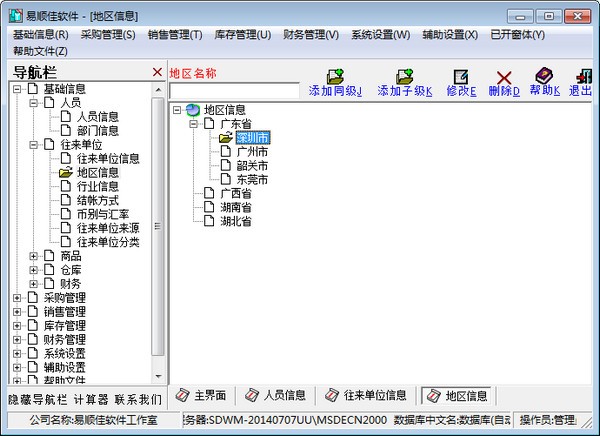Click the 隐藏导航栏 button

tap(37, 399)
